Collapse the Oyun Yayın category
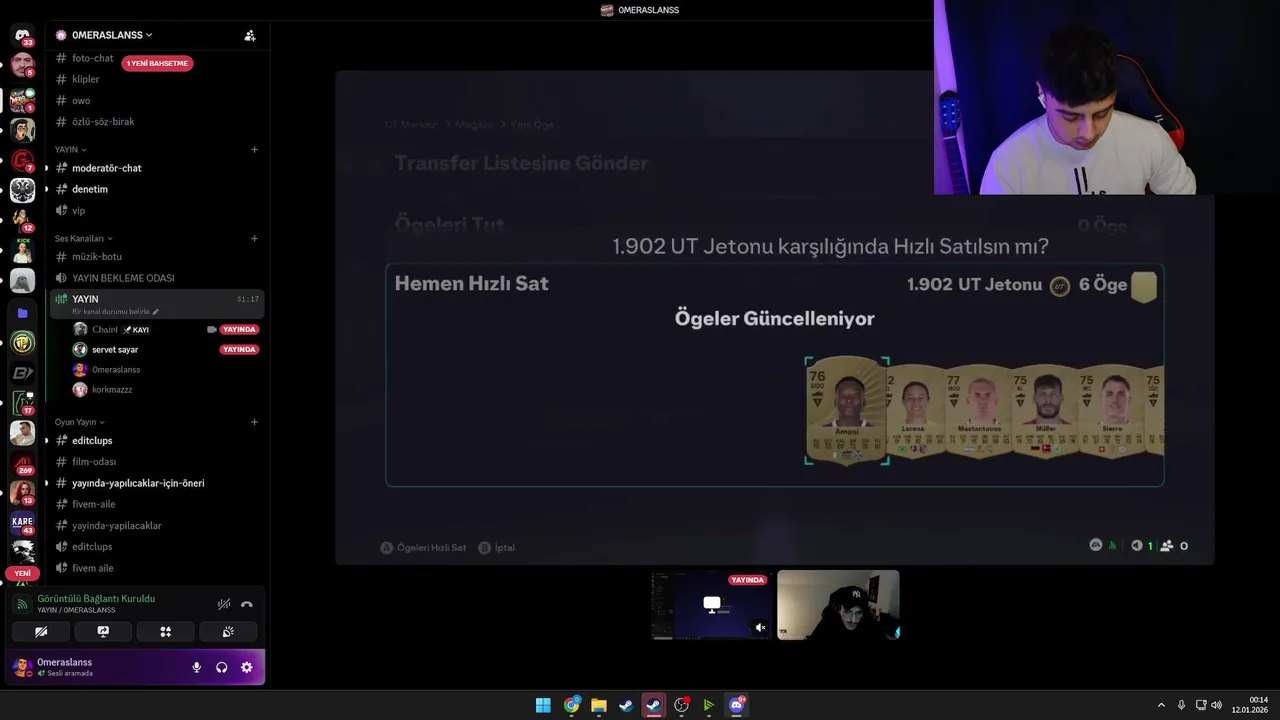 coord(79,422)
